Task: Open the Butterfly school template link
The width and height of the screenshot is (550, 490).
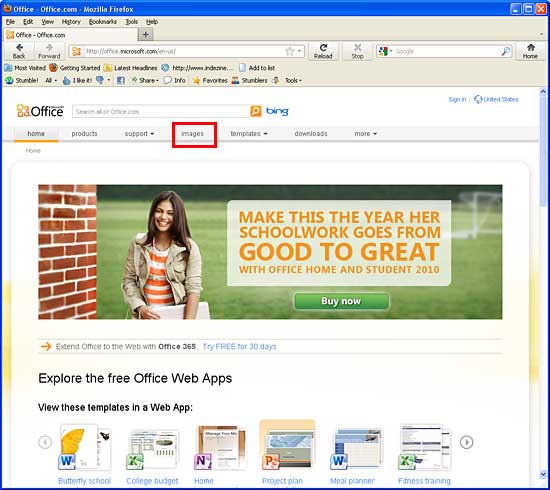Action: tap(84, 481)
